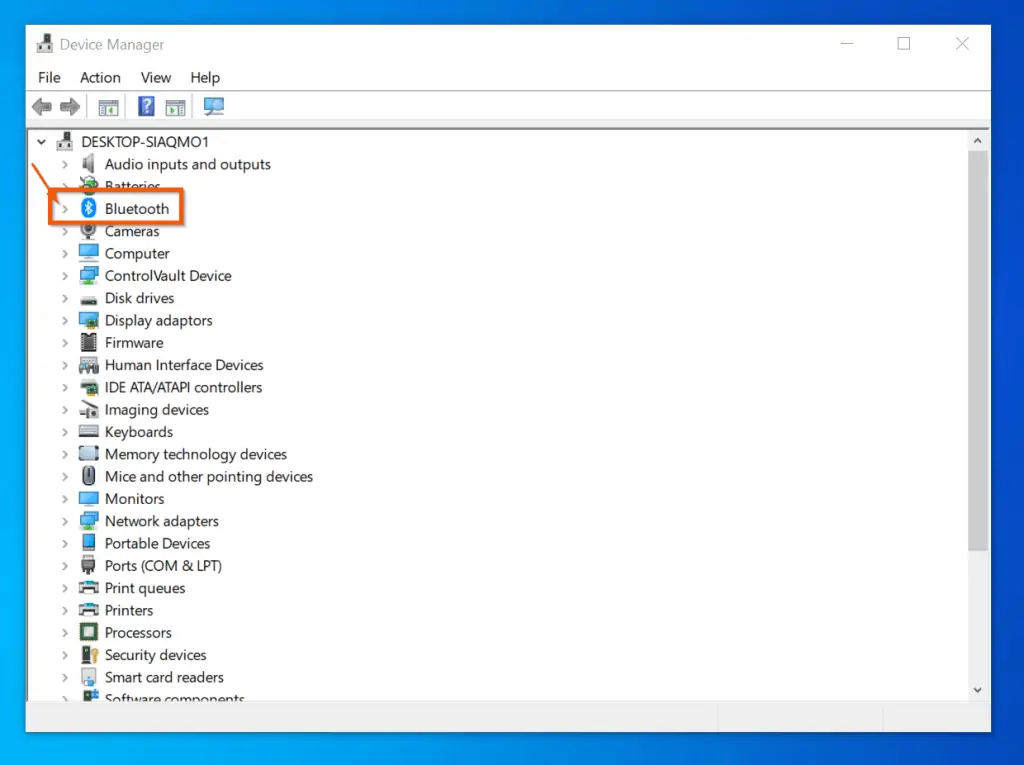Collapse the DESKTOP-SIAQMO1 root node

point(41,141)
